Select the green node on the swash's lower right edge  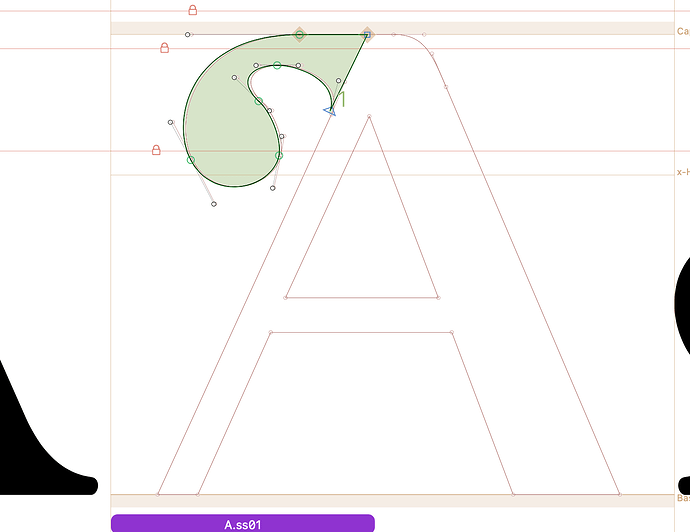point(279,155)
